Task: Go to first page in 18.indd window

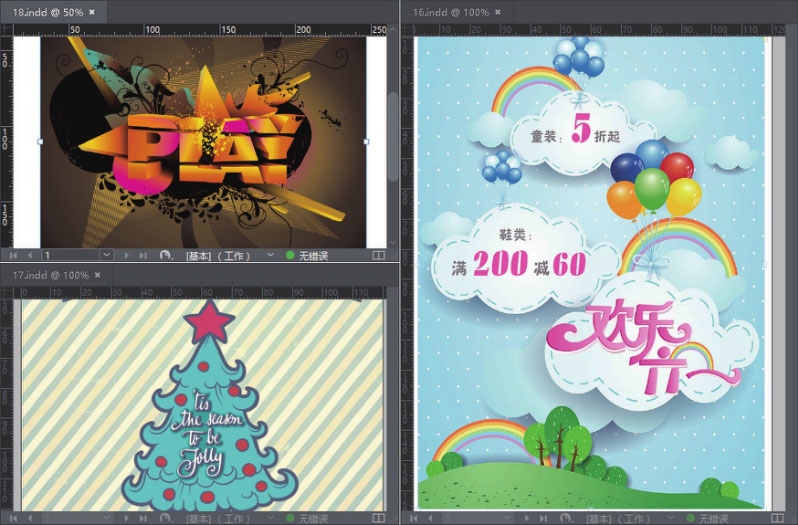Action: 13,256
